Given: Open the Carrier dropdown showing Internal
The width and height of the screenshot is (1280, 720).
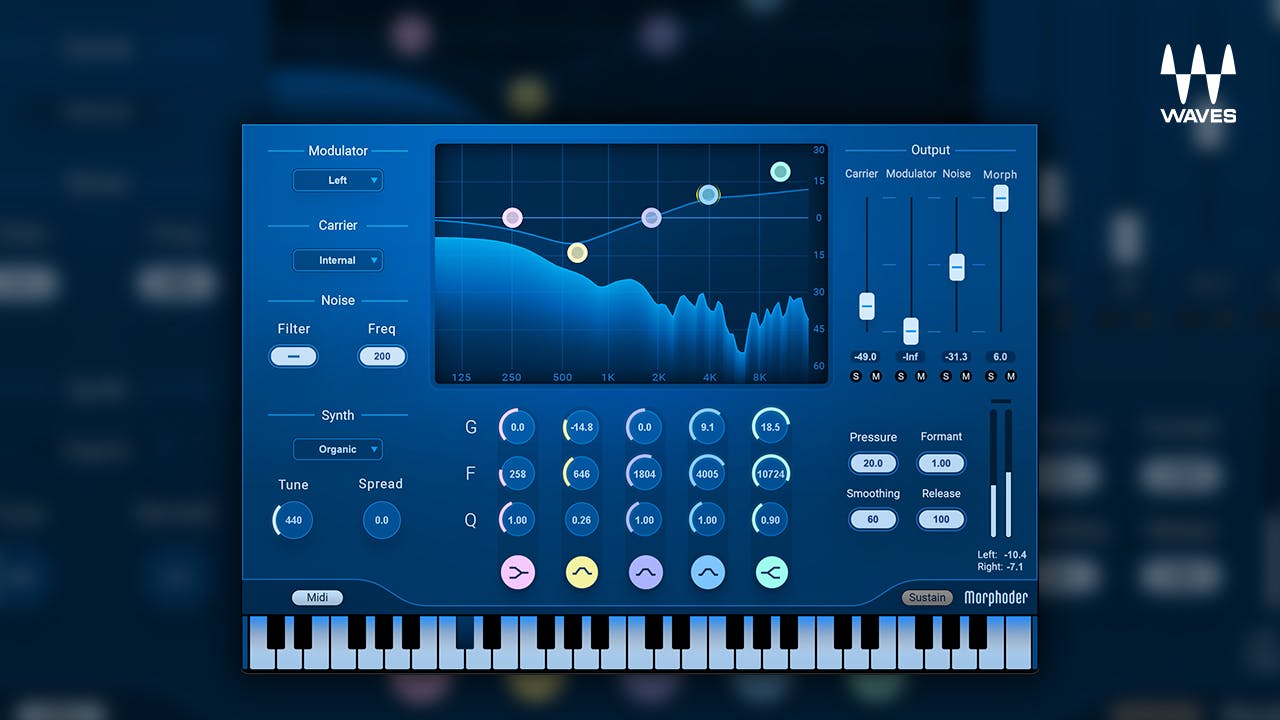Looking at the screenshot, I should [338, 260].
